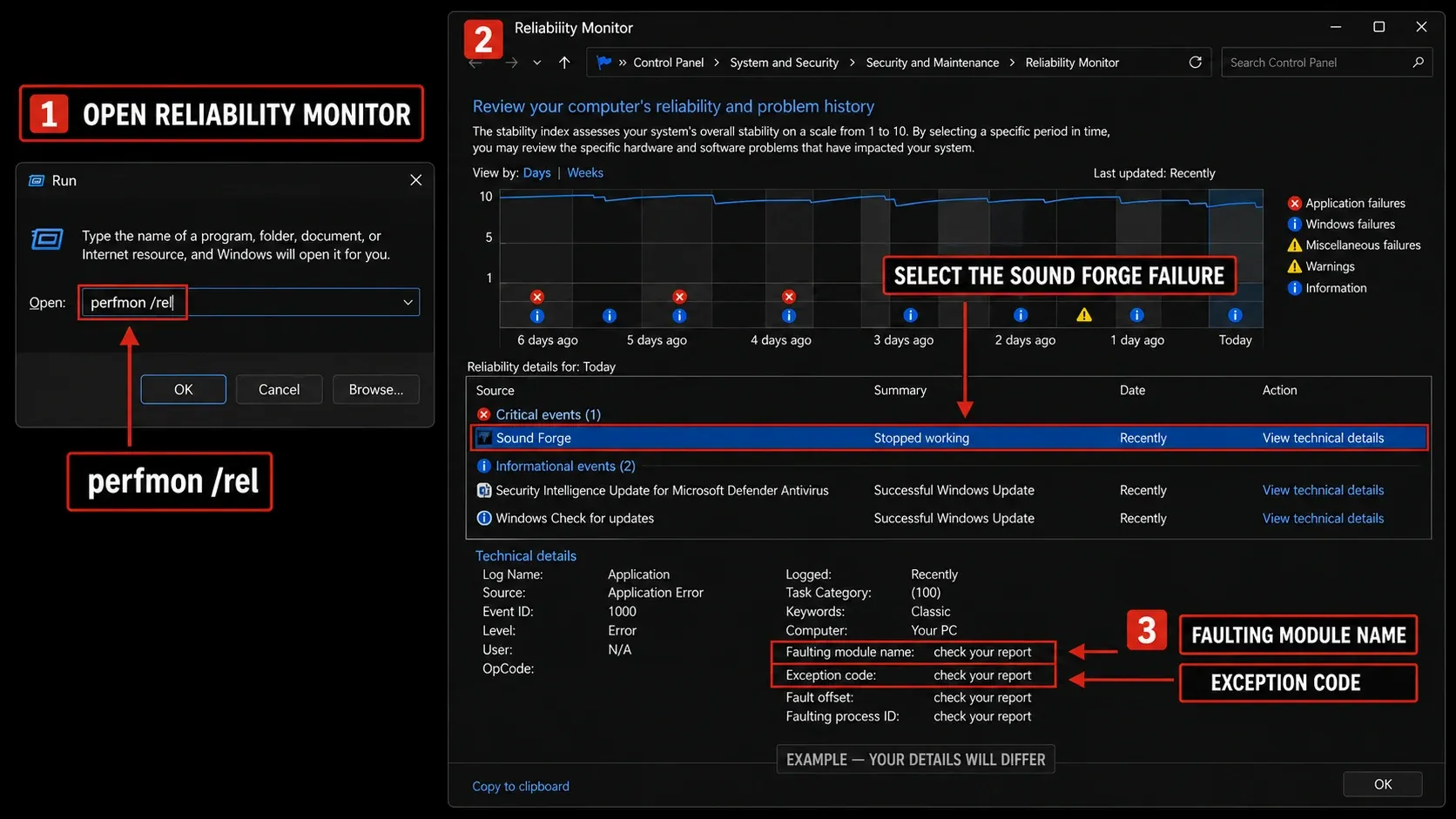Click the 'Application Error' source value
The image size is (1456, 819).
point(656,593)
